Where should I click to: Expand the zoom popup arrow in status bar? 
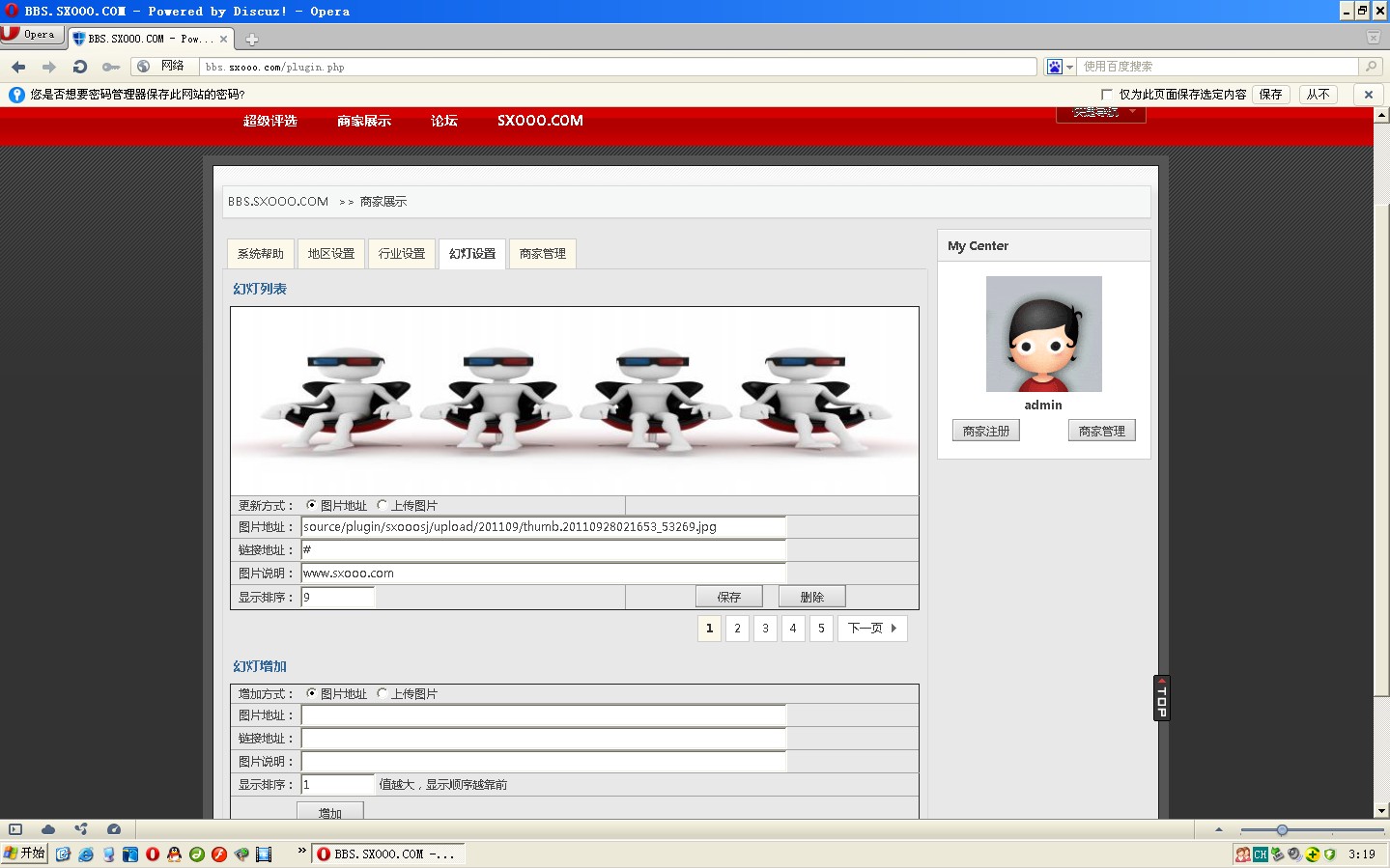click(1219, 829)
